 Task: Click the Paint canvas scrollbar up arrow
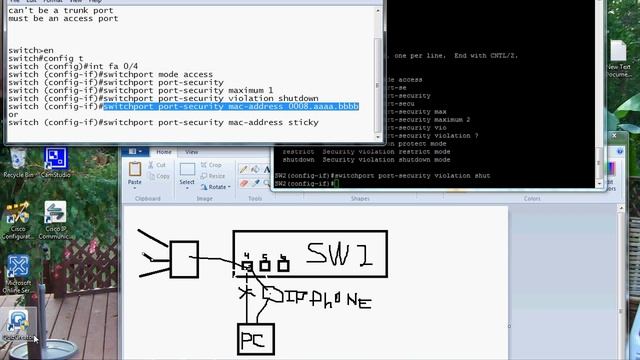click(621, 209)
